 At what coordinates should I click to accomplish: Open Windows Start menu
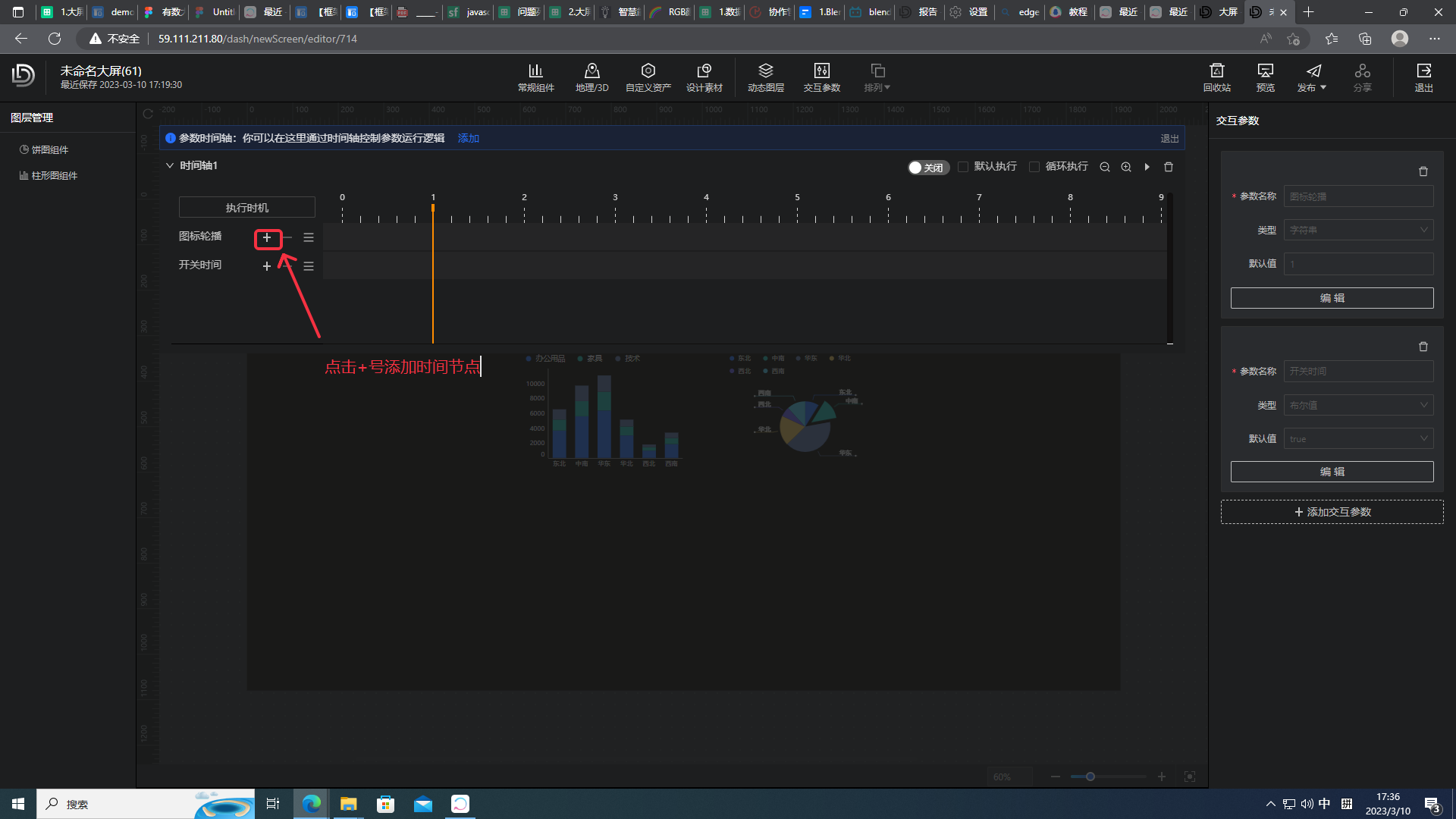coord(18,804)
